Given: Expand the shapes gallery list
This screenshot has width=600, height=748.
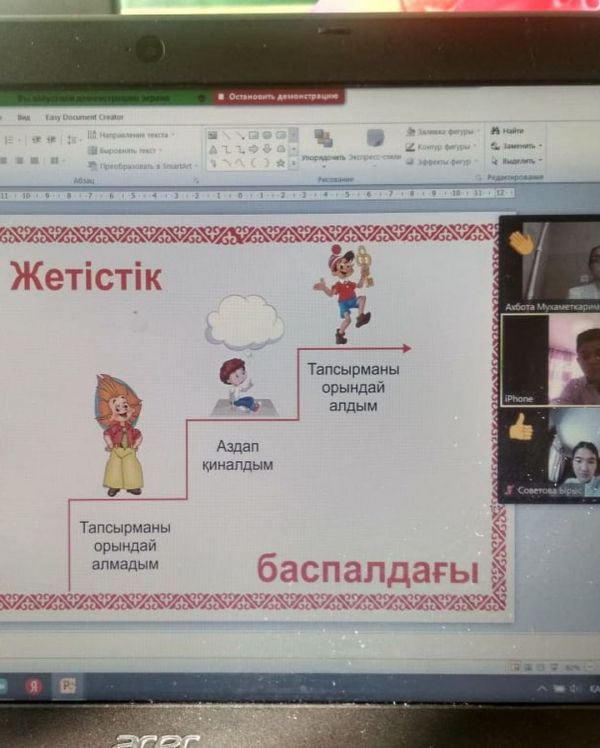Looking at the screenshot, I should [294, 162].
